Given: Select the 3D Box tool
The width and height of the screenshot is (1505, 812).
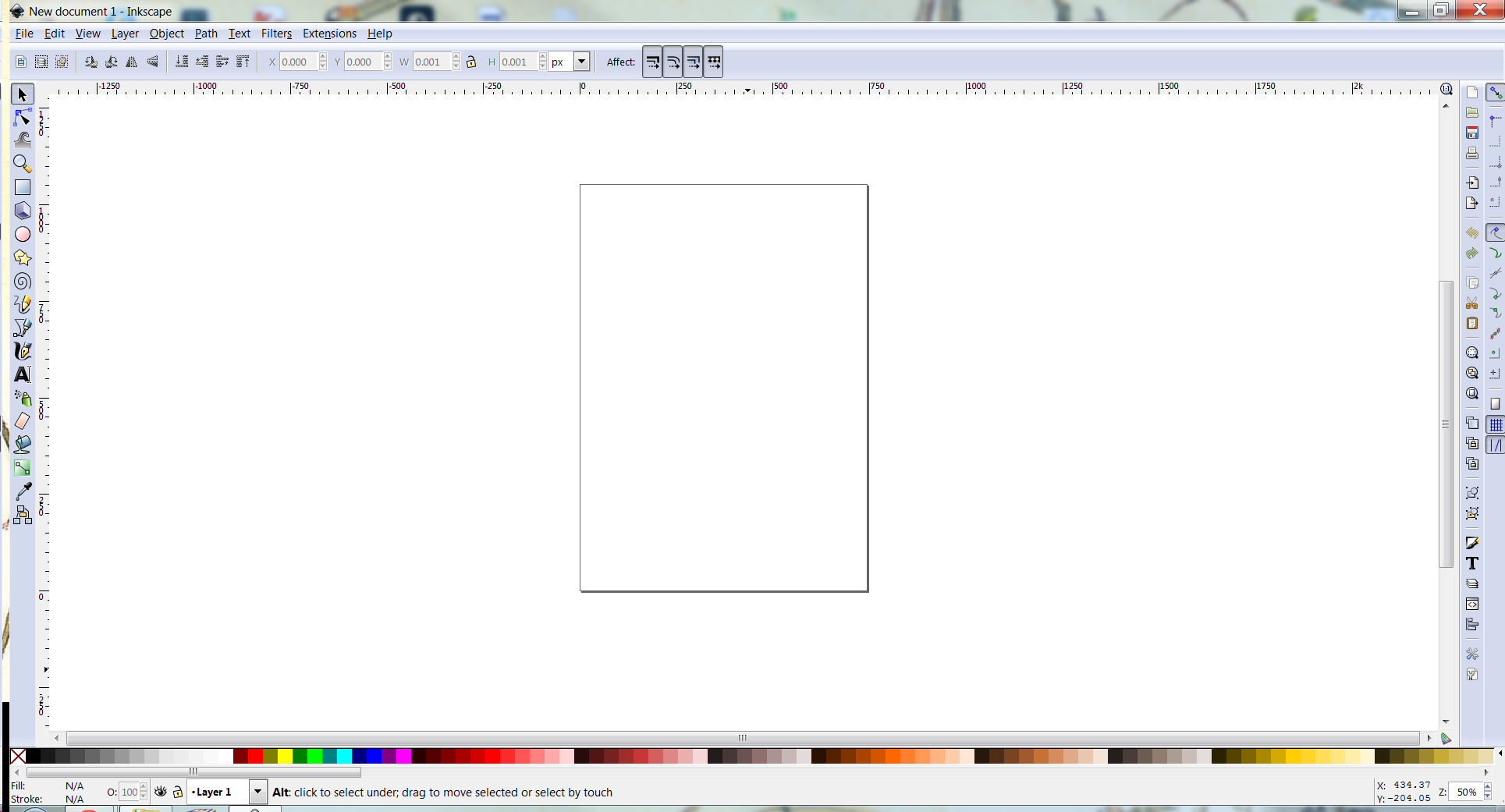Looking at the screenshot, I should tap(23, 211).
